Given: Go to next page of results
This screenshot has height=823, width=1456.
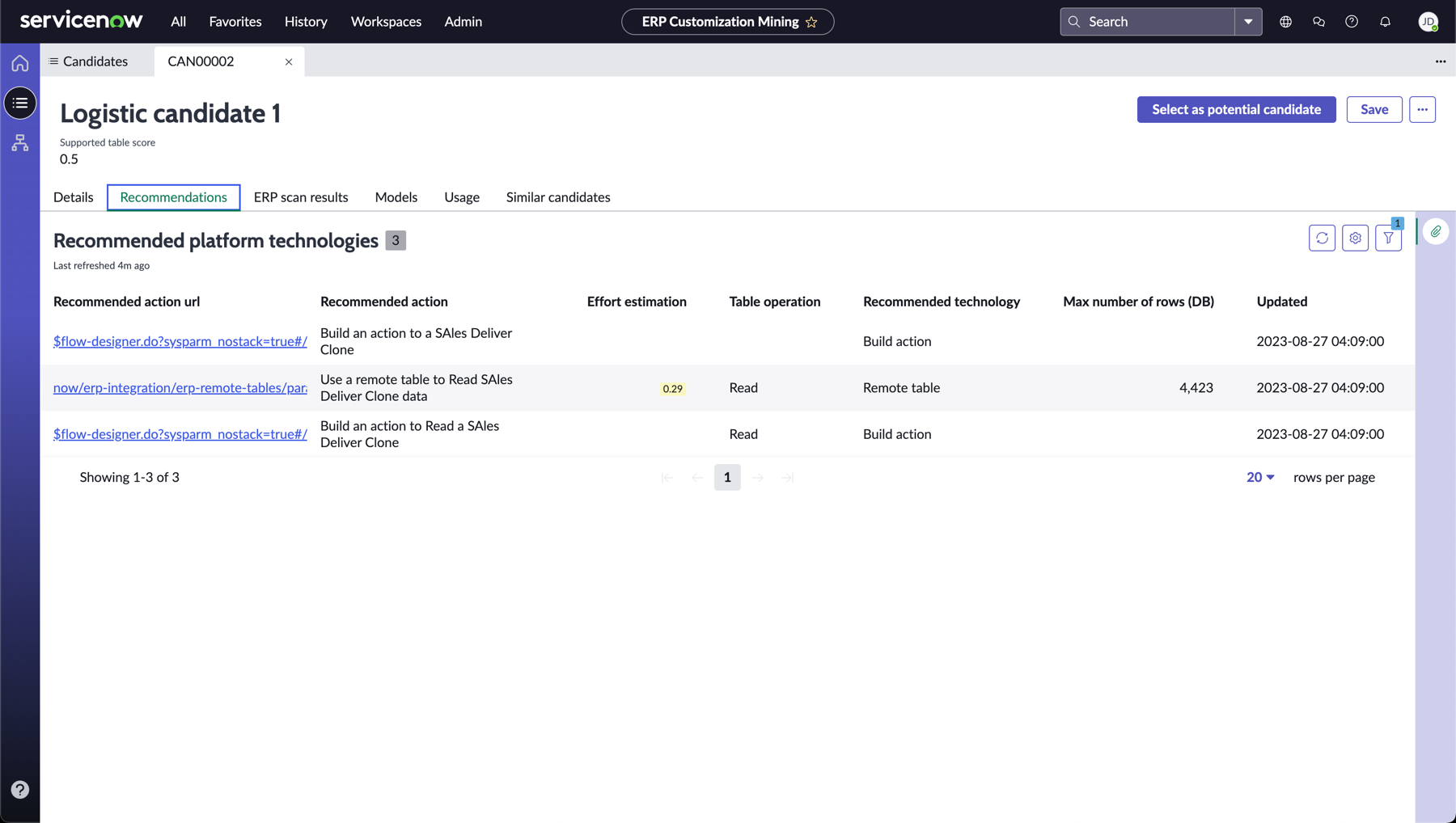Looking at the screenshot, I should tap(758, 478).
